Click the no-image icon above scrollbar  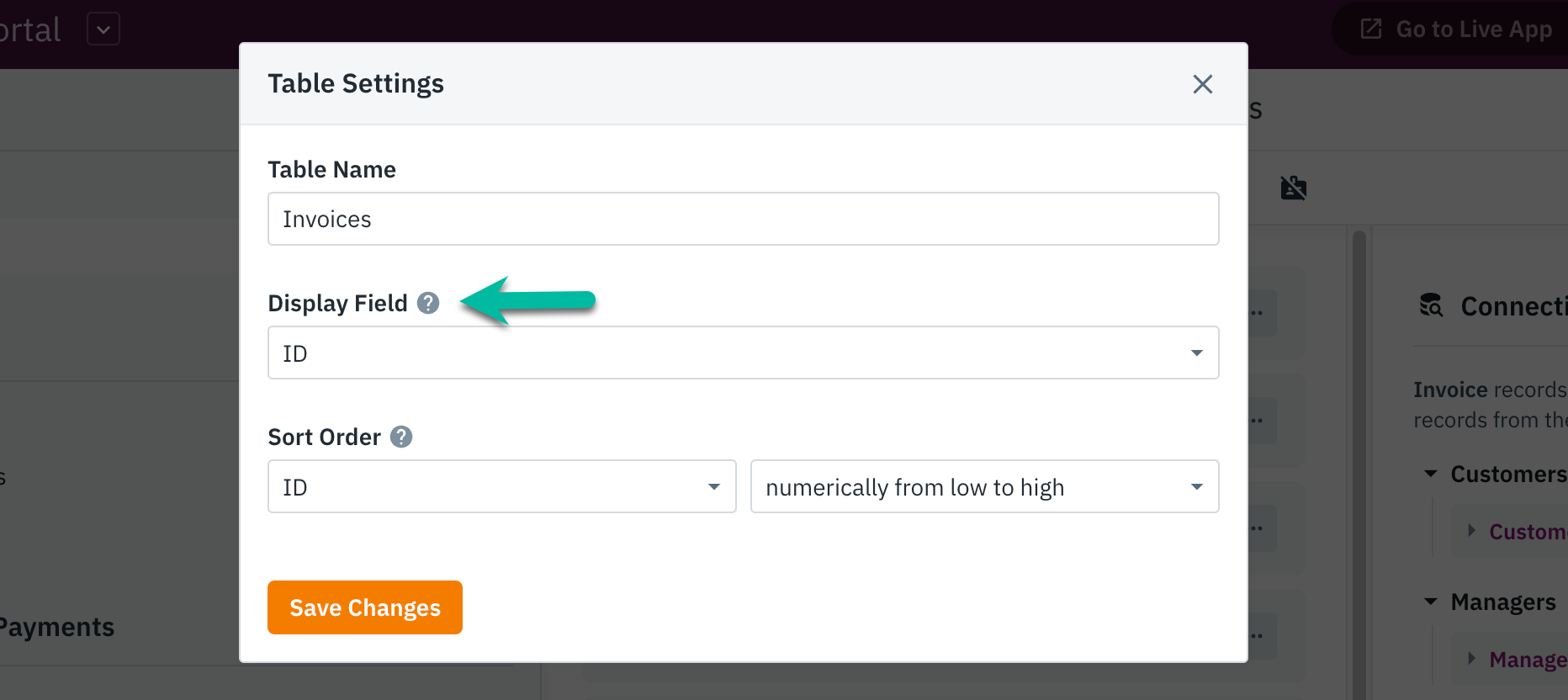click(x=1294, y=188)
